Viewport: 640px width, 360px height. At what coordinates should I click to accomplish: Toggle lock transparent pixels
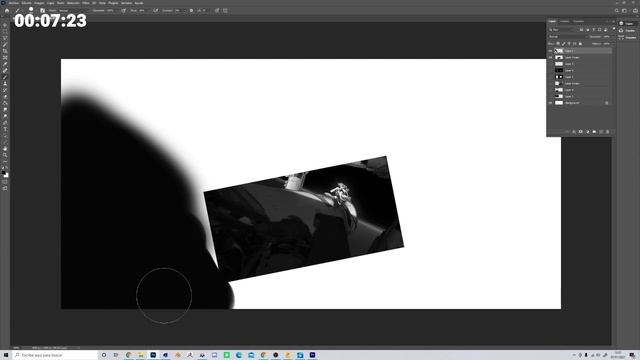click(558, 44)
